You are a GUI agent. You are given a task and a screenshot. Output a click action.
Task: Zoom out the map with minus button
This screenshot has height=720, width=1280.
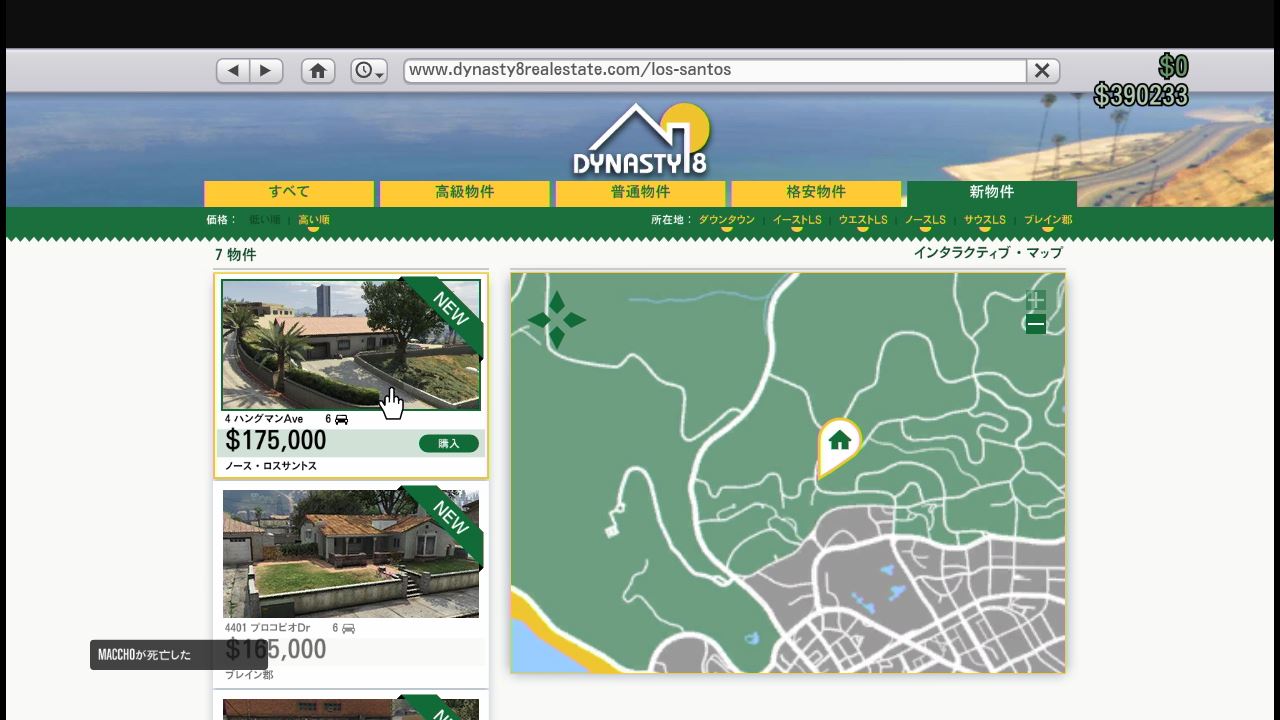1036,324
